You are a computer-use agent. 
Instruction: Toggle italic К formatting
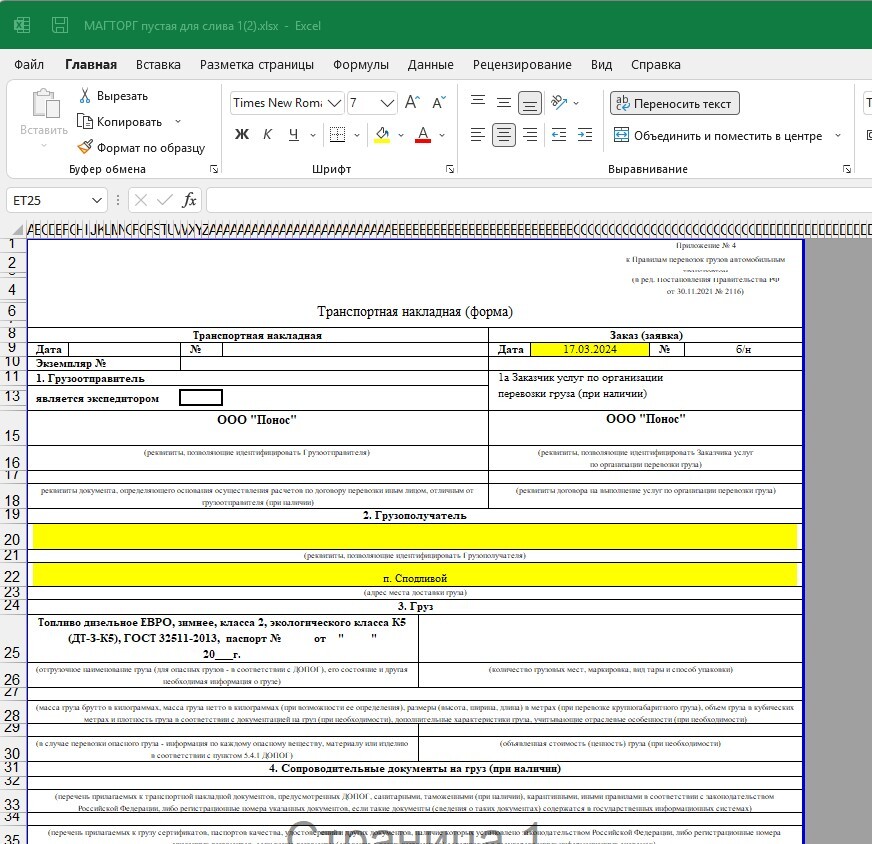point(267,134)
